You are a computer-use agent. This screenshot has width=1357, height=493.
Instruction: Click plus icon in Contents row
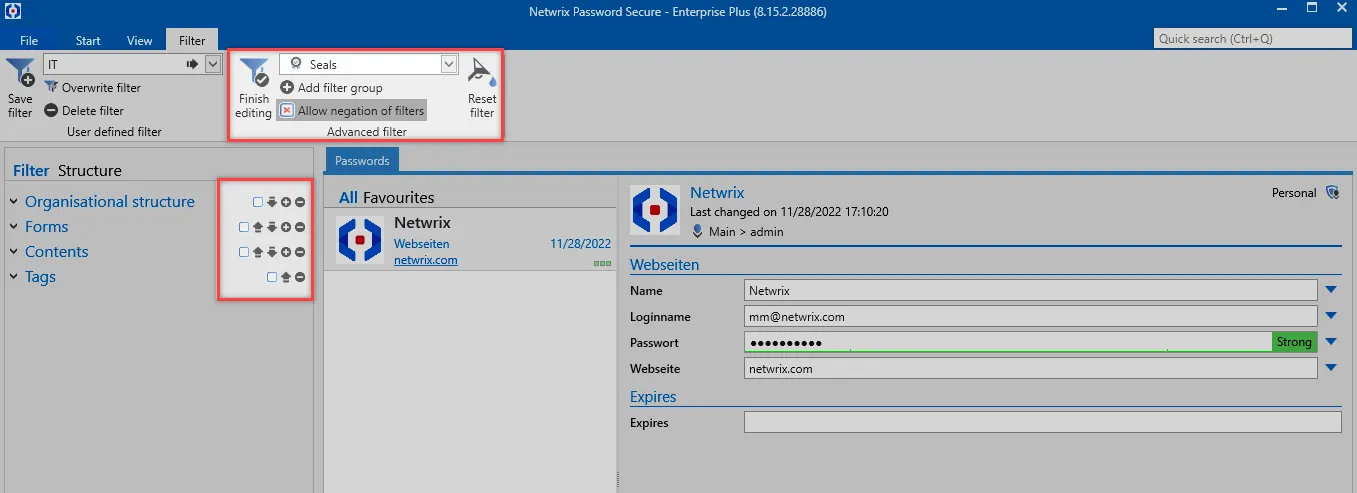(x=286, y=252)
